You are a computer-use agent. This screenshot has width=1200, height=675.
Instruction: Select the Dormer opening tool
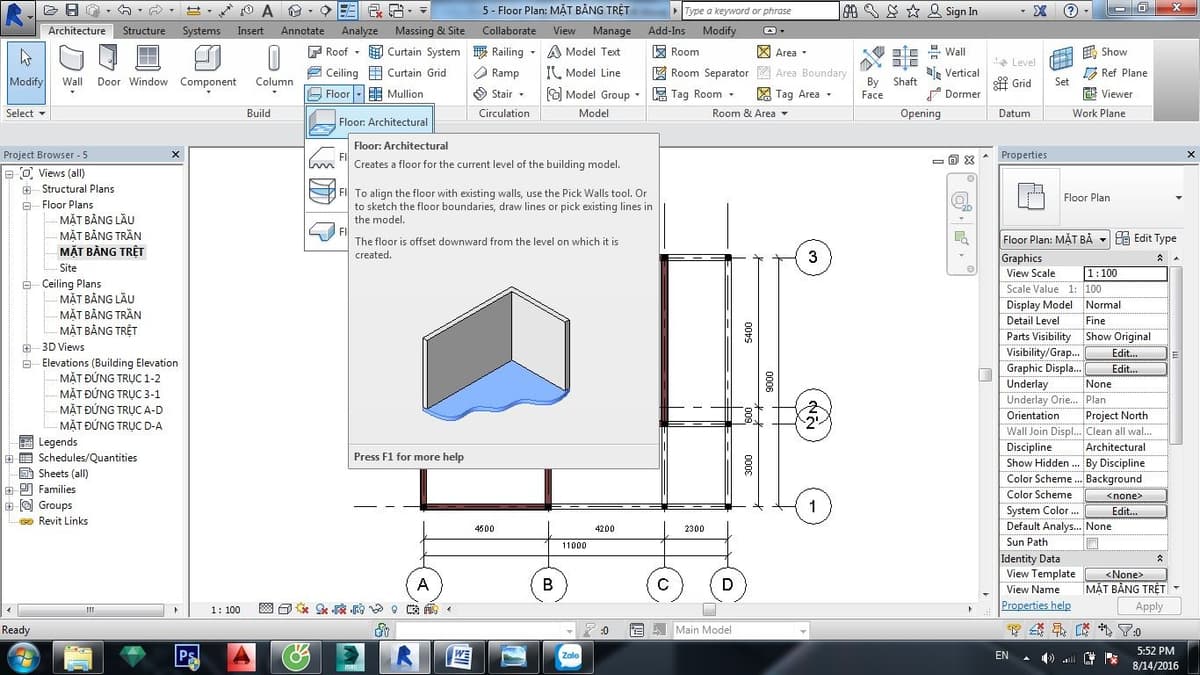tap(953, 94)
